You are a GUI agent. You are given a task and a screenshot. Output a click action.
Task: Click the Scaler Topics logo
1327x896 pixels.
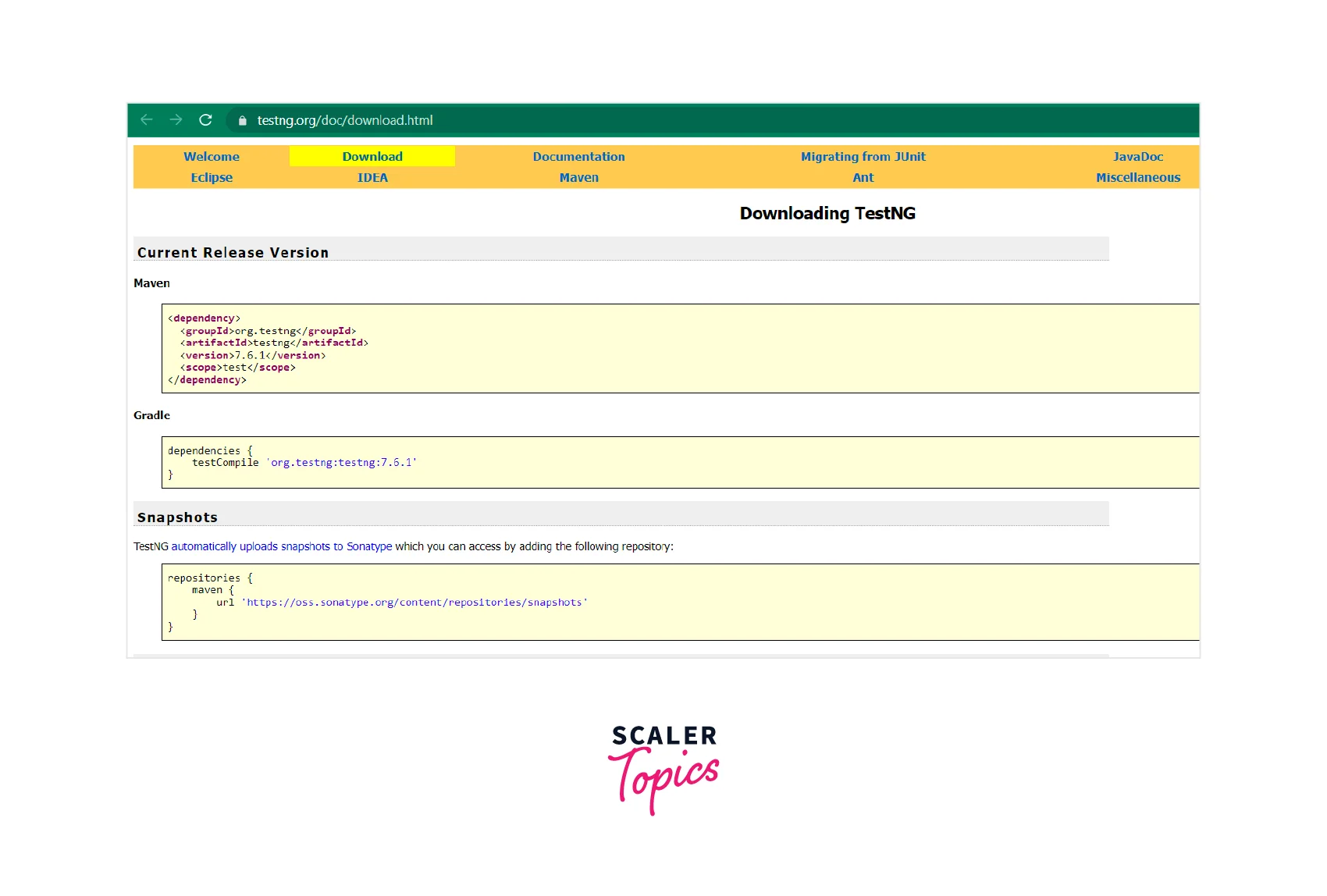click(663, 769)
